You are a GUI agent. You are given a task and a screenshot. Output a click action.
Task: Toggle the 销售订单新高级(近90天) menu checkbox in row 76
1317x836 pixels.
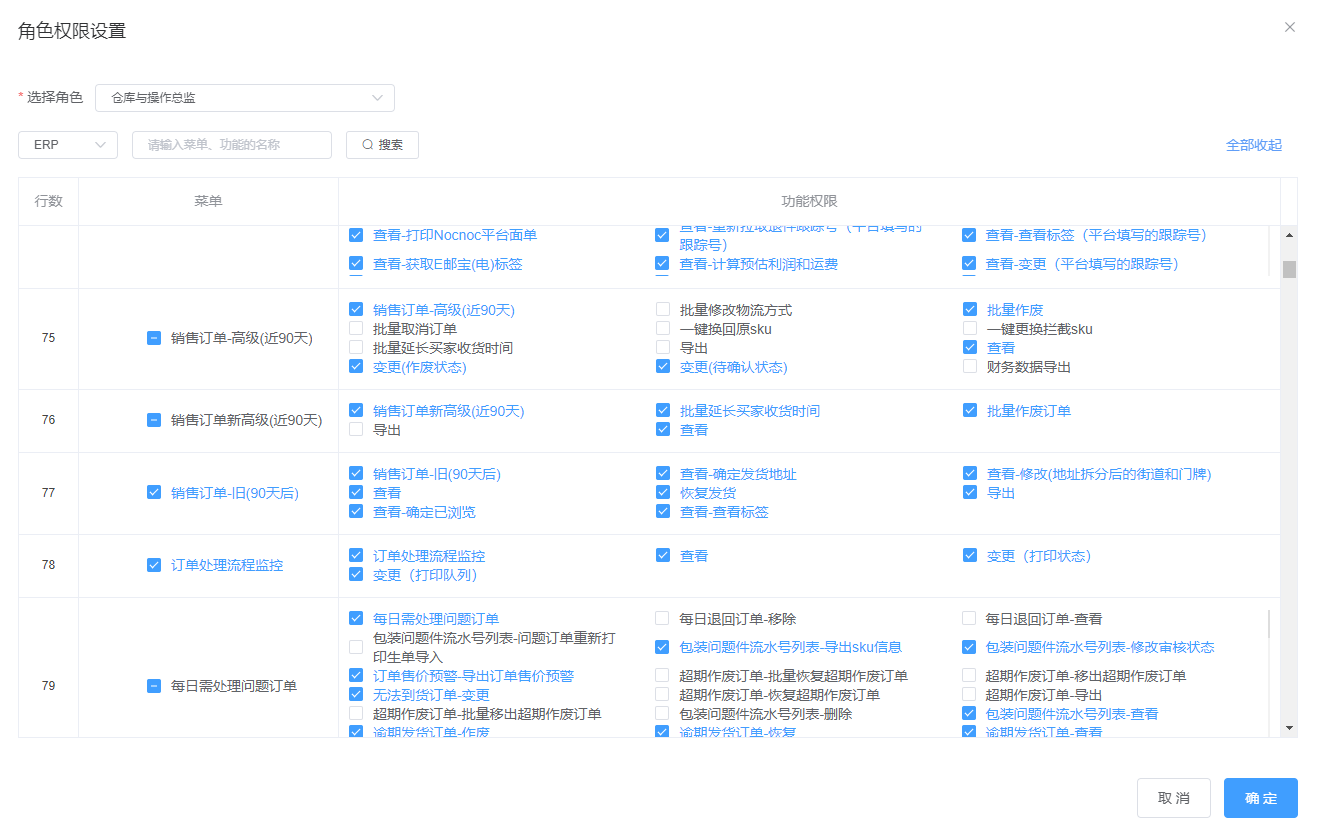pos(154,420)
